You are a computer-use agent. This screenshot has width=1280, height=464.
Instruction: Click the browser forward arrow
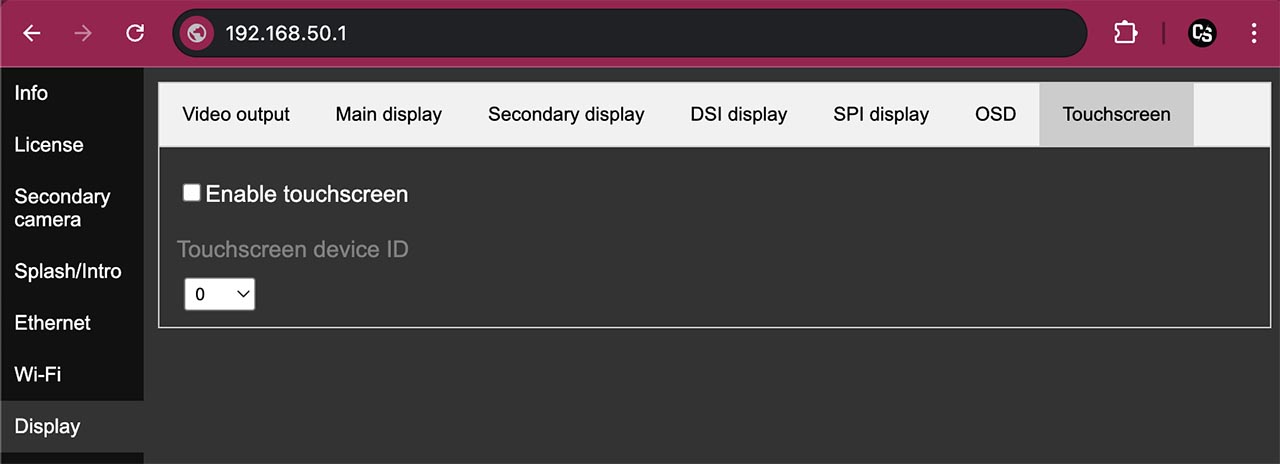point(83,33)
